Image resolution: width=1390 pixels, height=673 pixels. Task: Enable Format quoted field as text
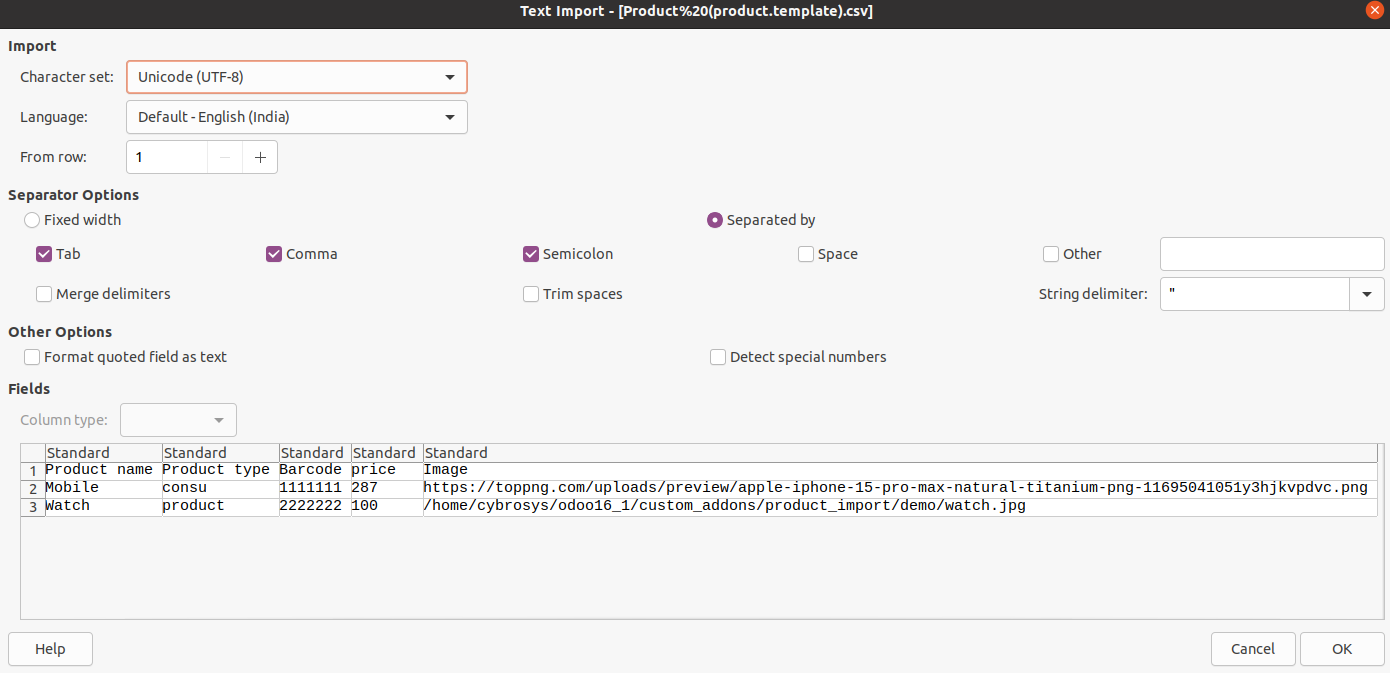(32, 357)
